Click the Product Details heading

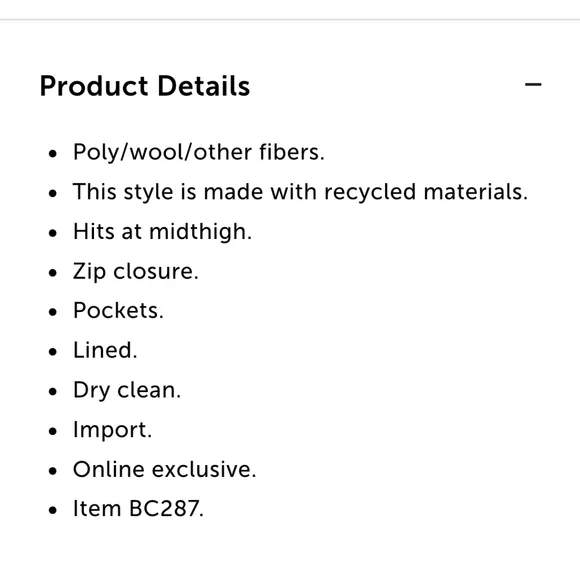[145, 86]
